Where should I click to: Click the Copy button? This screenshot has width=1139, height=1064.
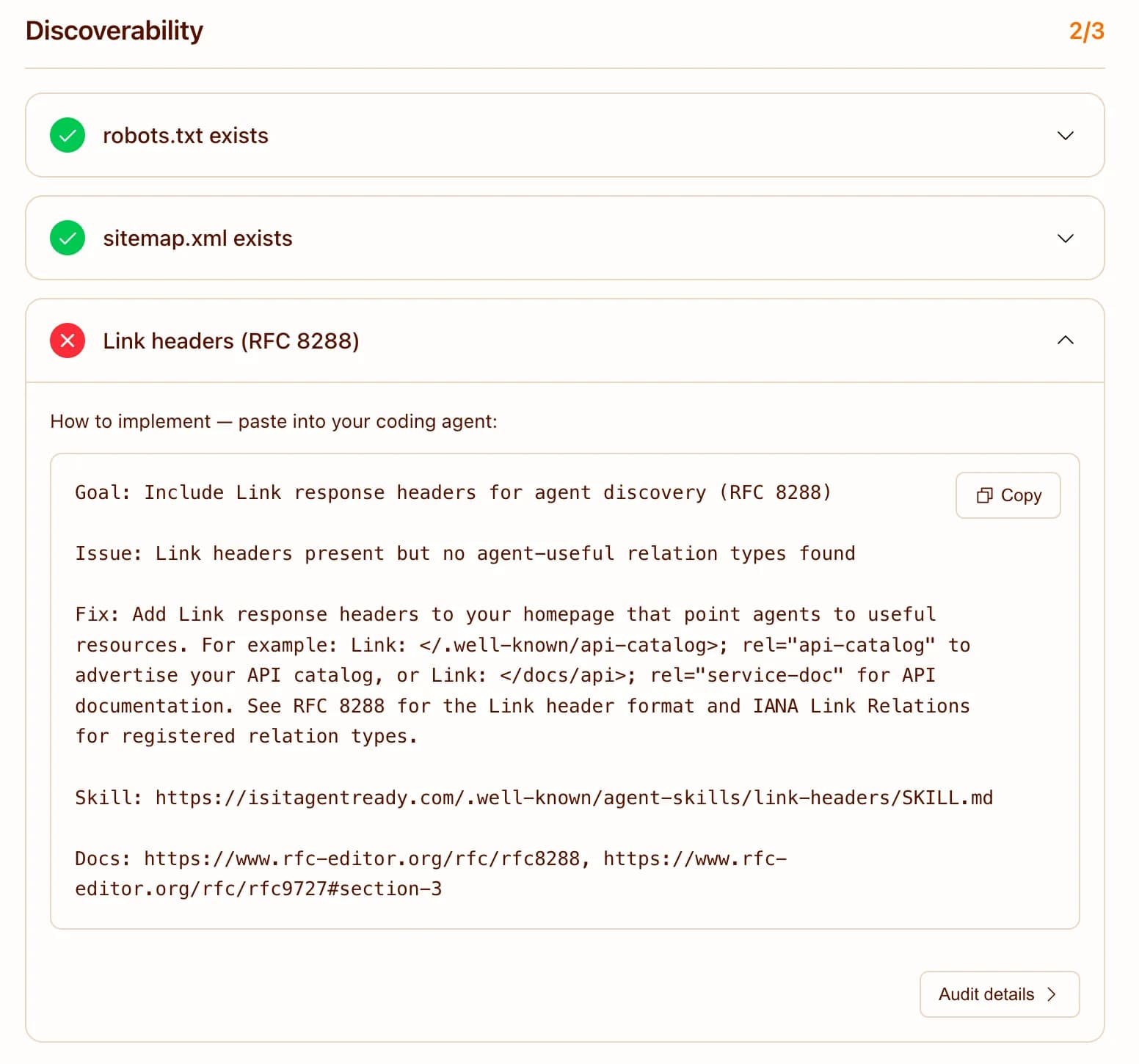pyautogui.click(x=1008, y=495)
